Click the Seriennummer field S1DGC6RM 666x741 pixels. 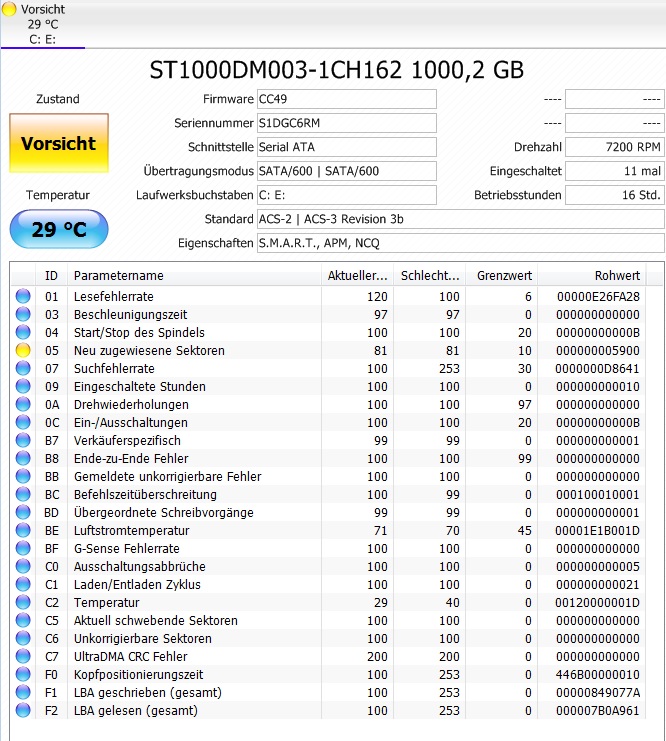click(x=346, y=123)
